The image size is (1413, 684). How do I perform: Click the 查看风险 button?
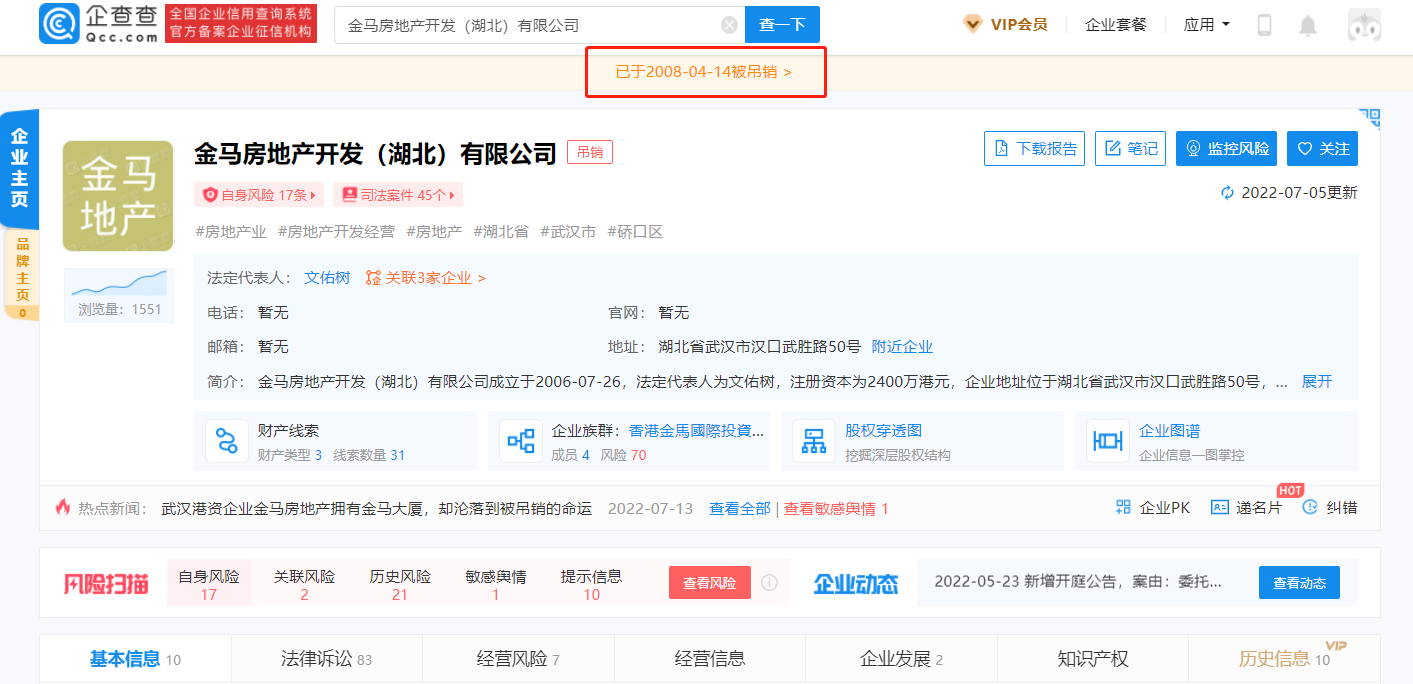click(x=710, y=583)
